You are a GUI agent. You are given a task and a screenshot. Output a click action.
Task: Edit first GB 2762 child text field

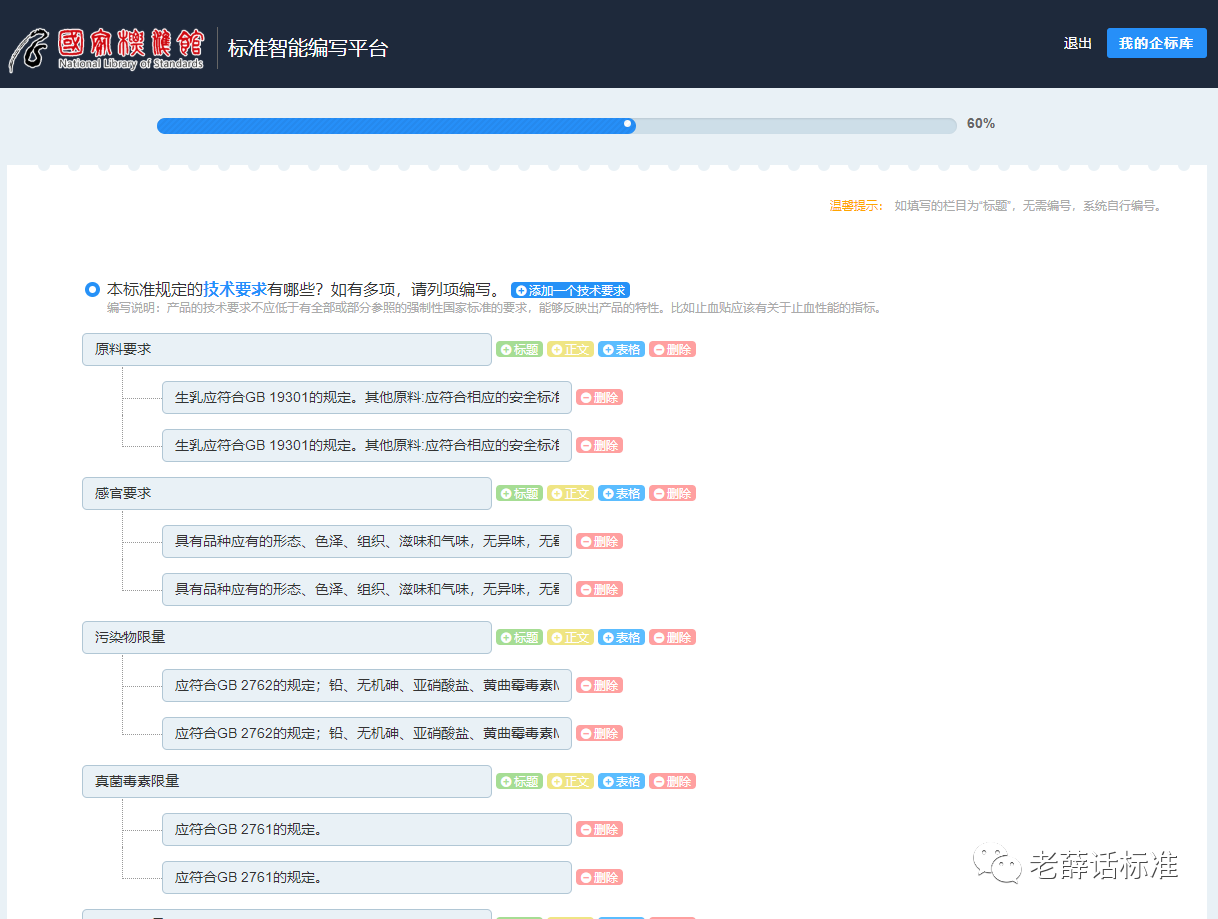tap(366, 686)
